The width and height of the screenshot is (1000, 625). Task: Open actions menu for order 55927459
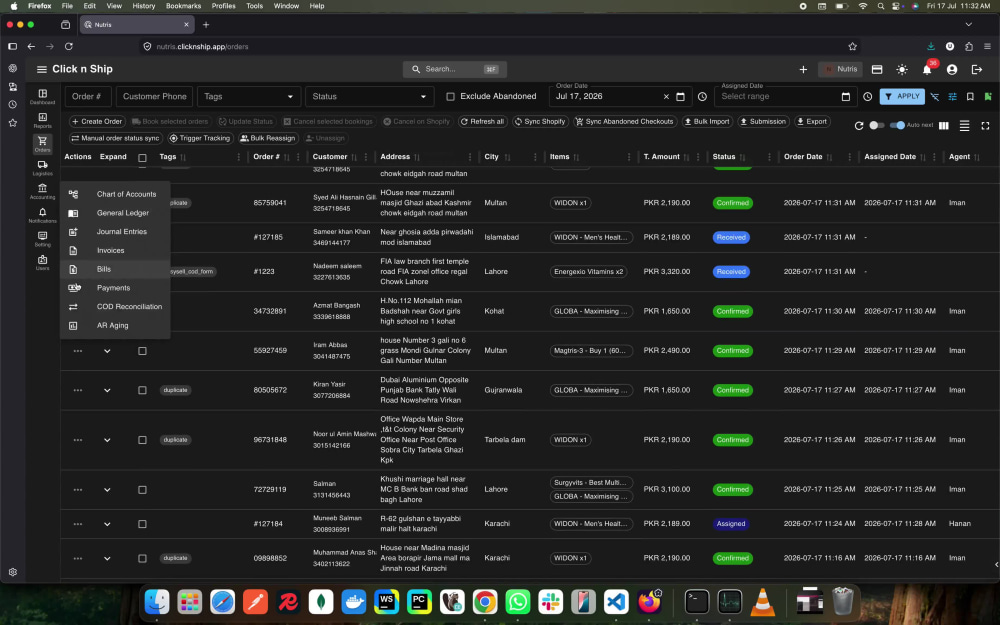tap(78, 351)
